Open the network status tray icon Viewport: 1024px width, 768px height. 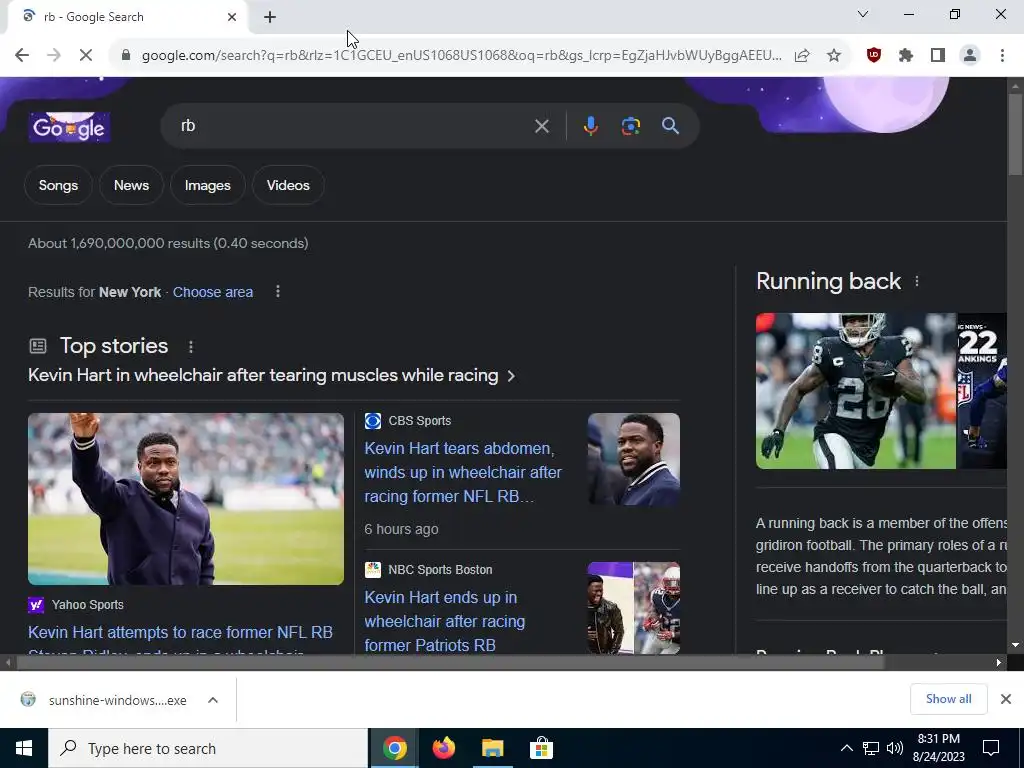[871, 748]
